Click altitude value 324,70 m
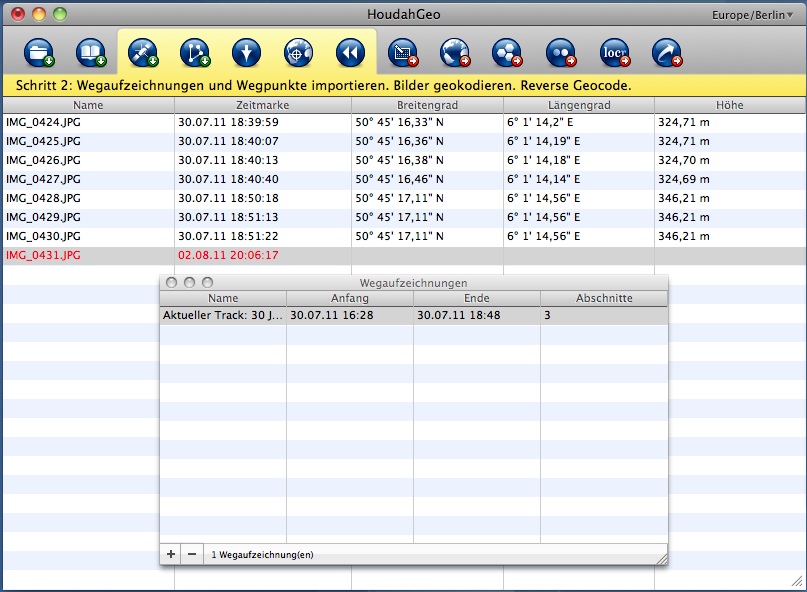Viewport: 807px width, 592px height. [683, 160]
